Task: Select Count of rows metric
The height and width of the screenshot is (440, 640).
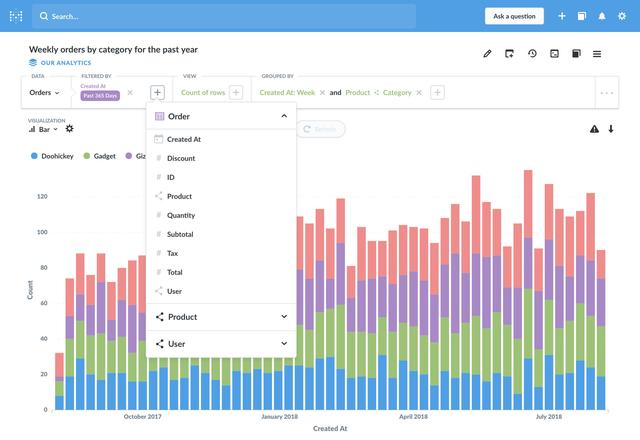Action: coord(203,93)
